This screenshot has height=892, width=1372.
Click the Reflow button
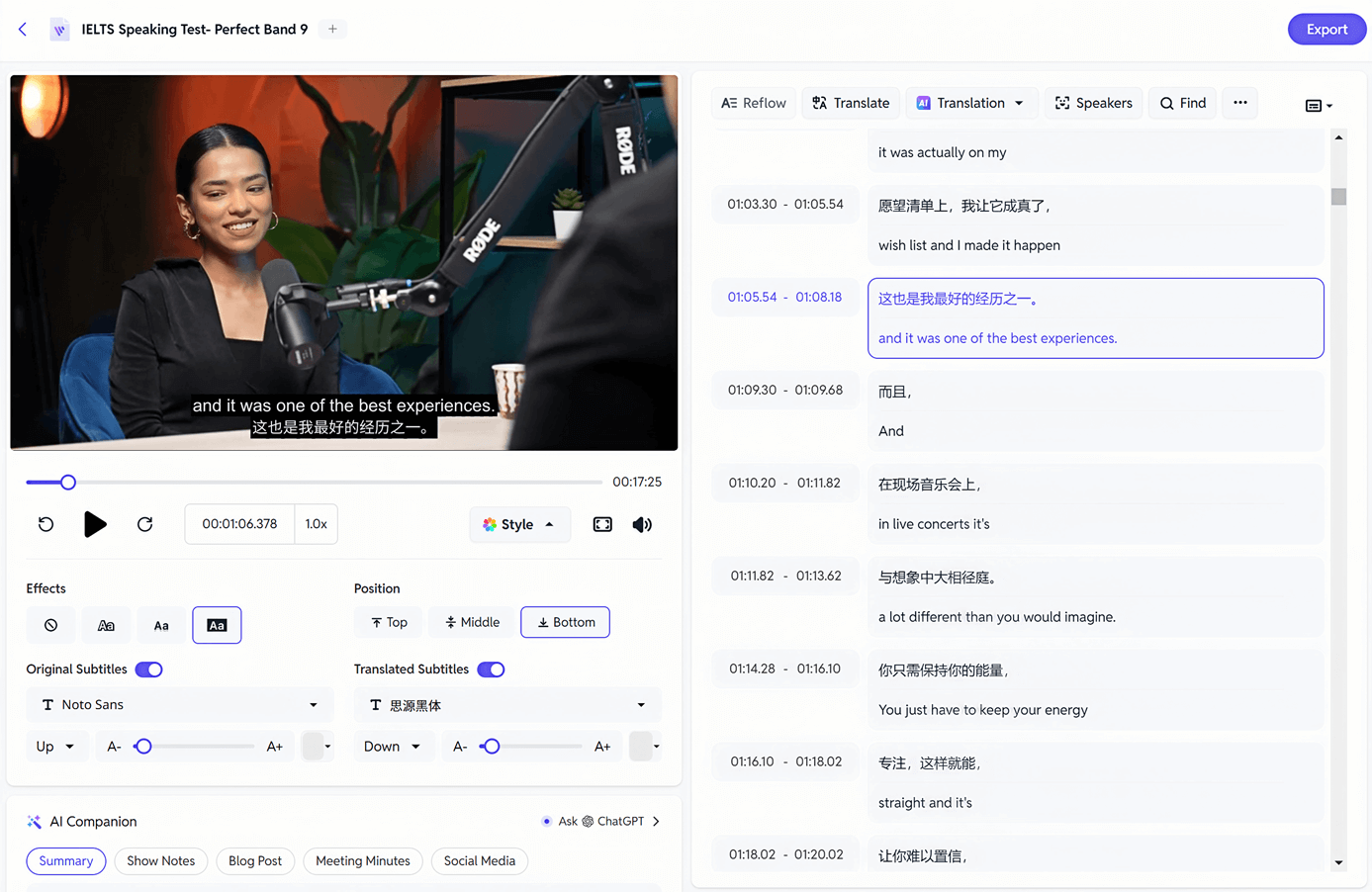754,103
